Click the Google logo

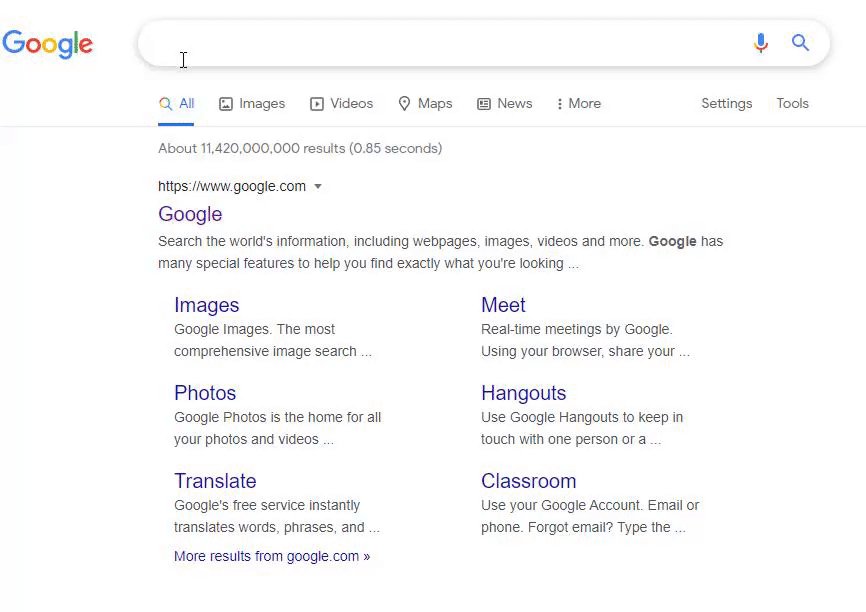[x=48, y=44]
